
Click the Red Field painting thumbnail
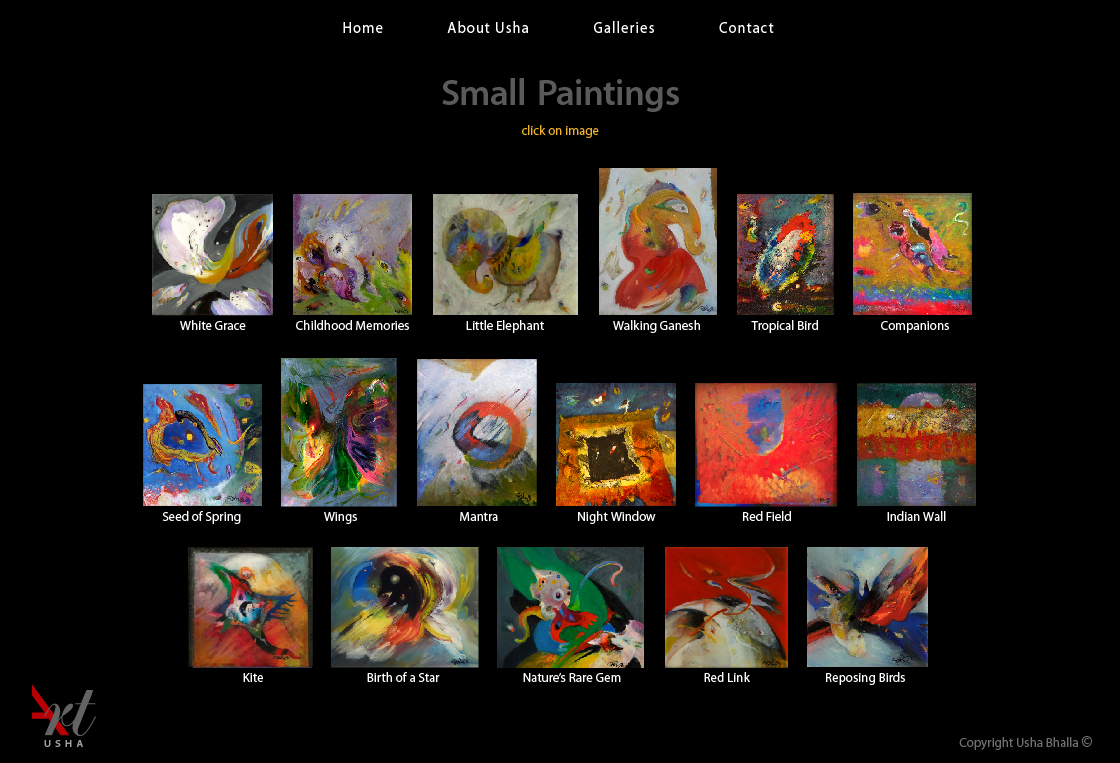(766, 444)
